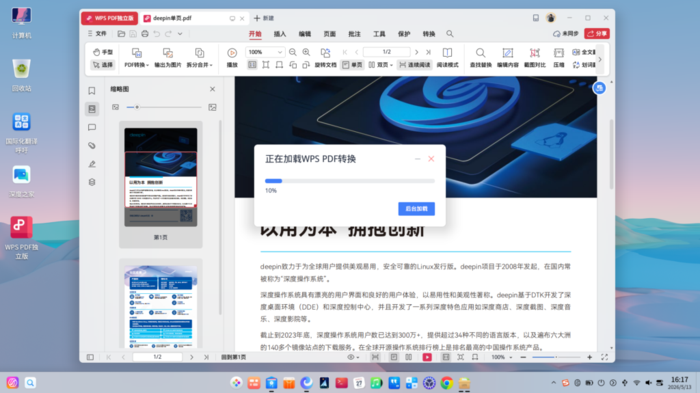Click the toolbar page number field 1/2
Viewport: 700px width, 393px height.
(x=387, y=52)
